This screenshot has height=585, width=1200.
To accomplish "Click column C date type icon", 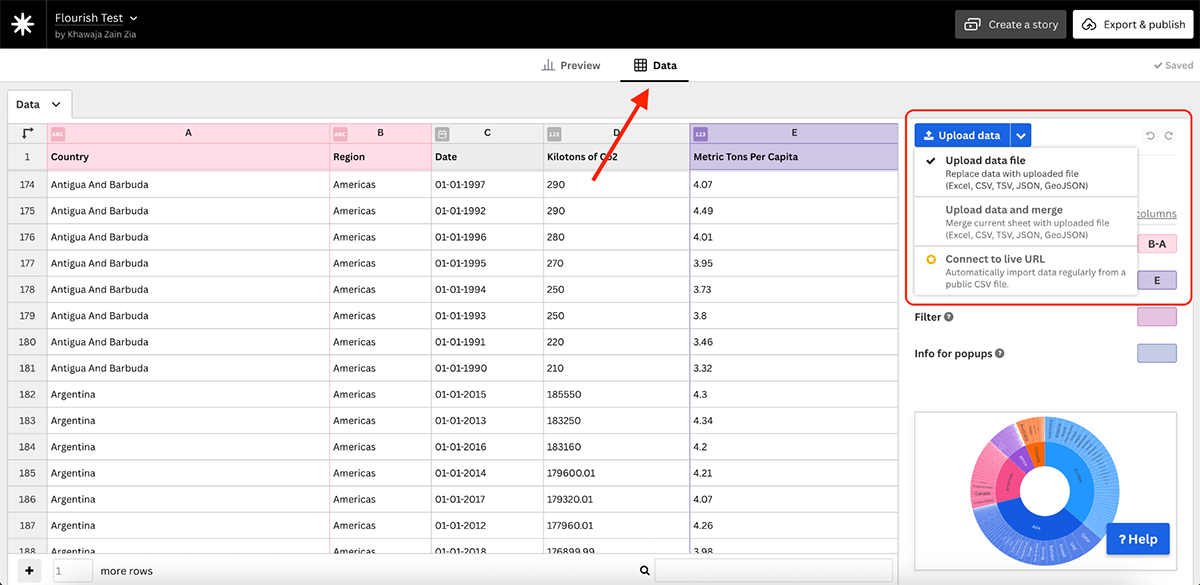I will [442, 133].
